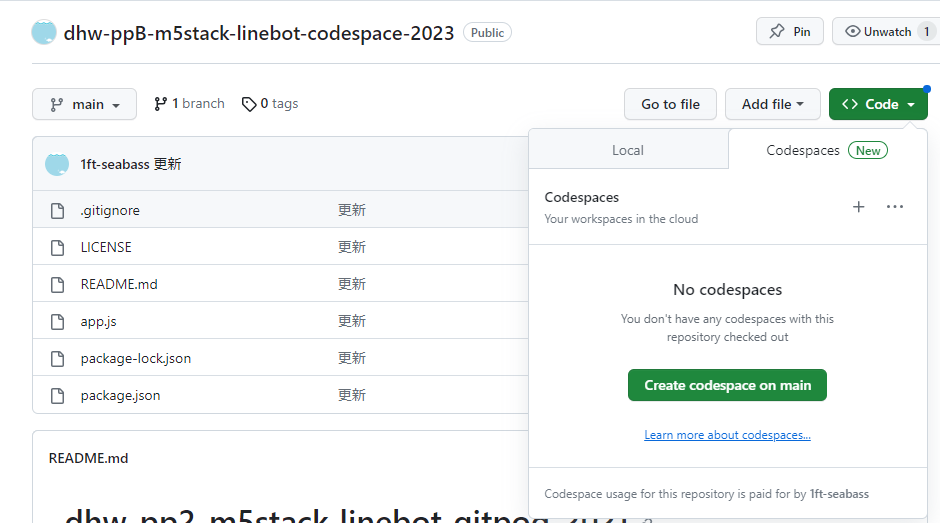Screen dimensions: 940x523
Task: Click the file icon beside LICENSE
Action: click(58, 248)
